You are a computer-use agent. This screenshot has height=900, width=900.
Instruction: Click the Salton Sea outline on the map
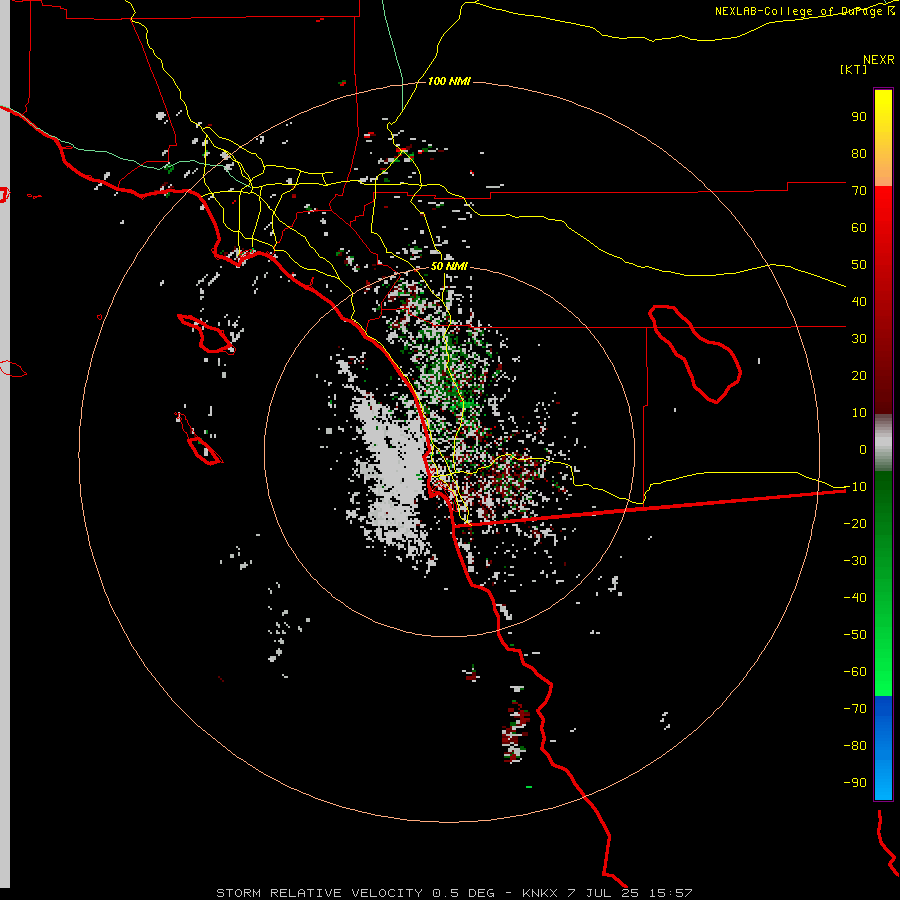(695, 354)
